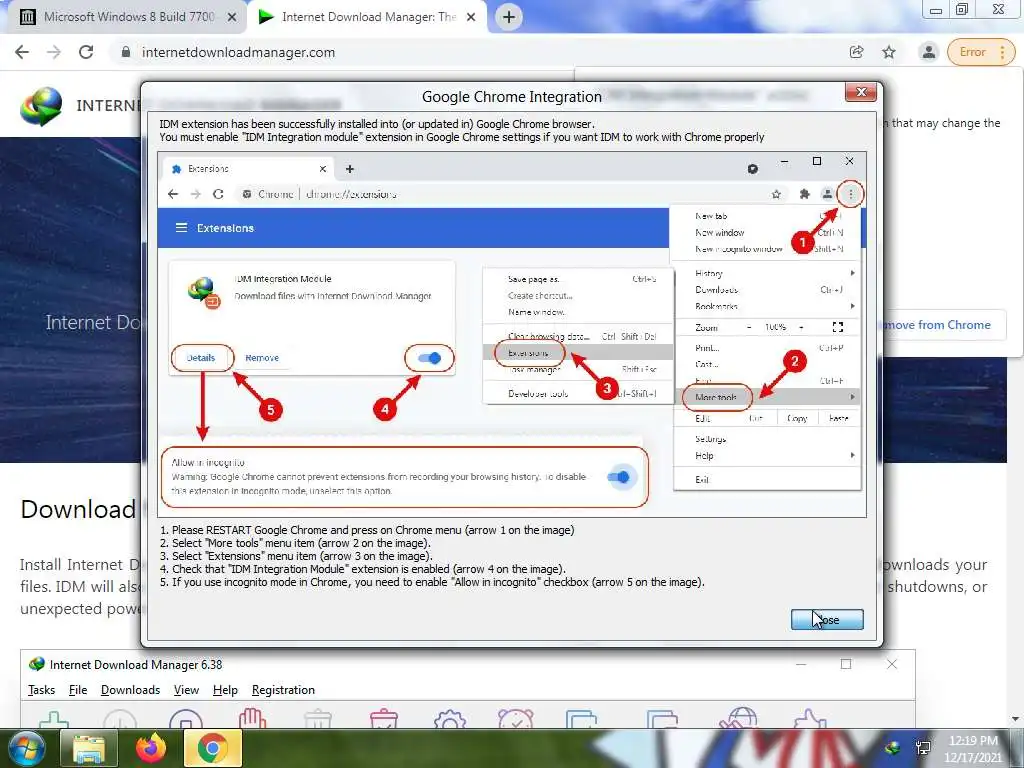The height and width of the screenshot is (768, 1024).
Task: Click the Close button in the Integration dialog
Action: [827, 619]
